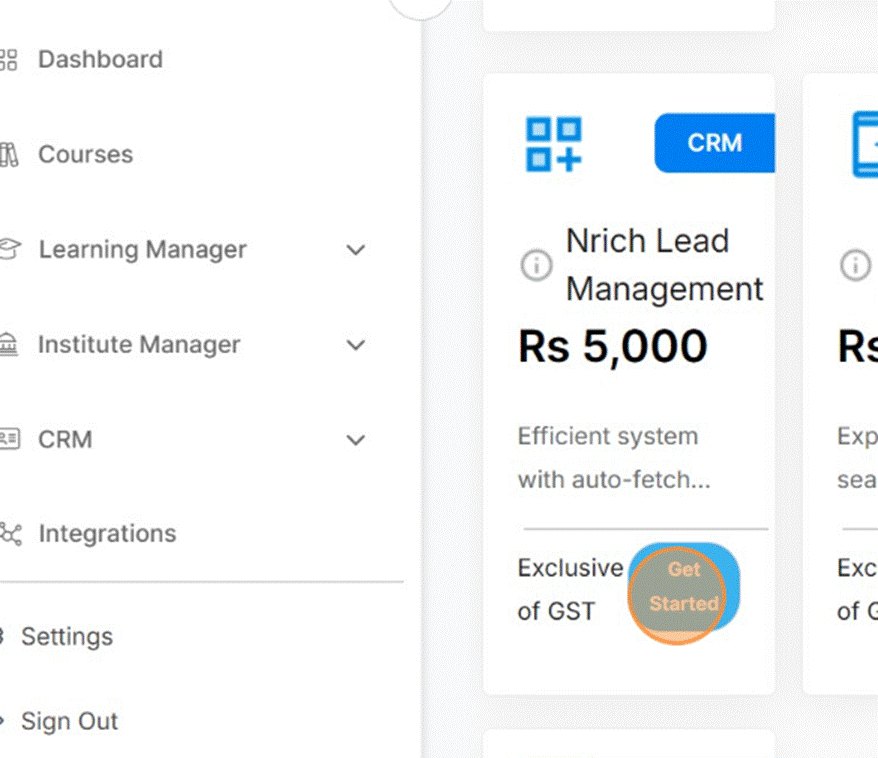Screen dimensions: 878x758
Task: Click info icon on the second pricing card
Action: click(x=855, y=266)
